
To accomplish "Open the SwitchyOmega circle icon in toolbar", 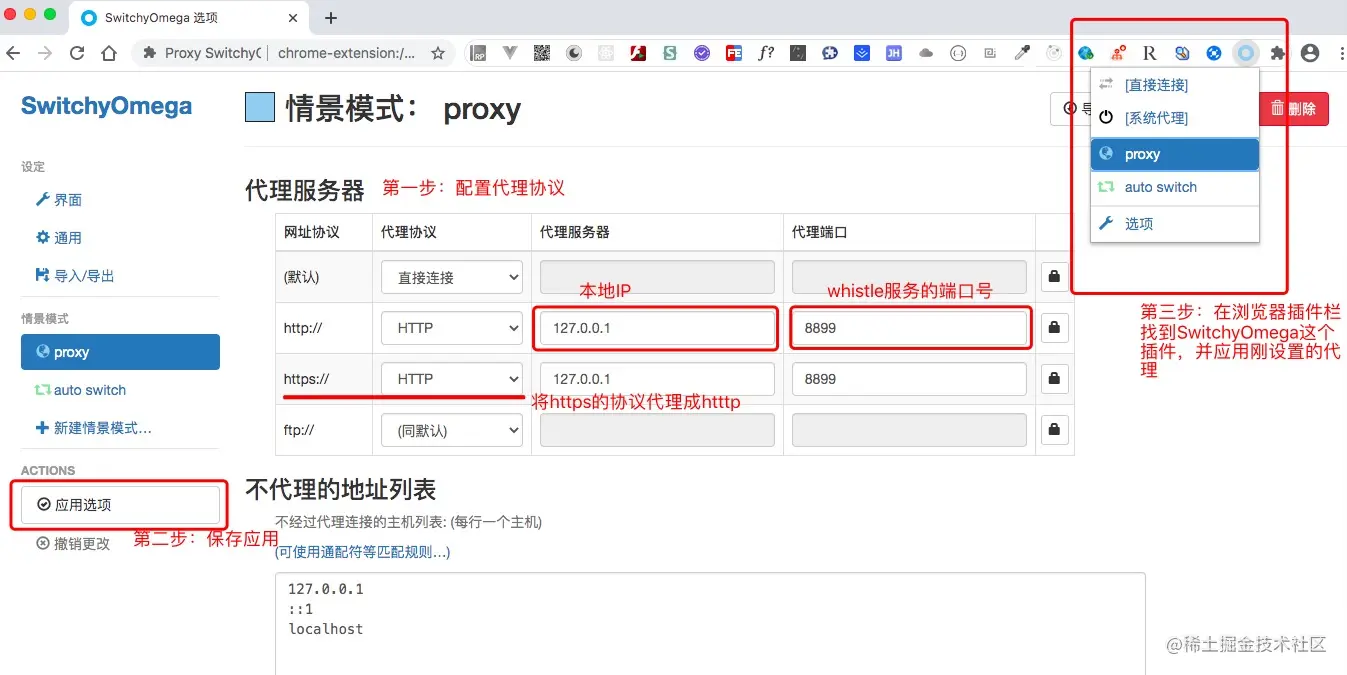I will click(1245, 53).
